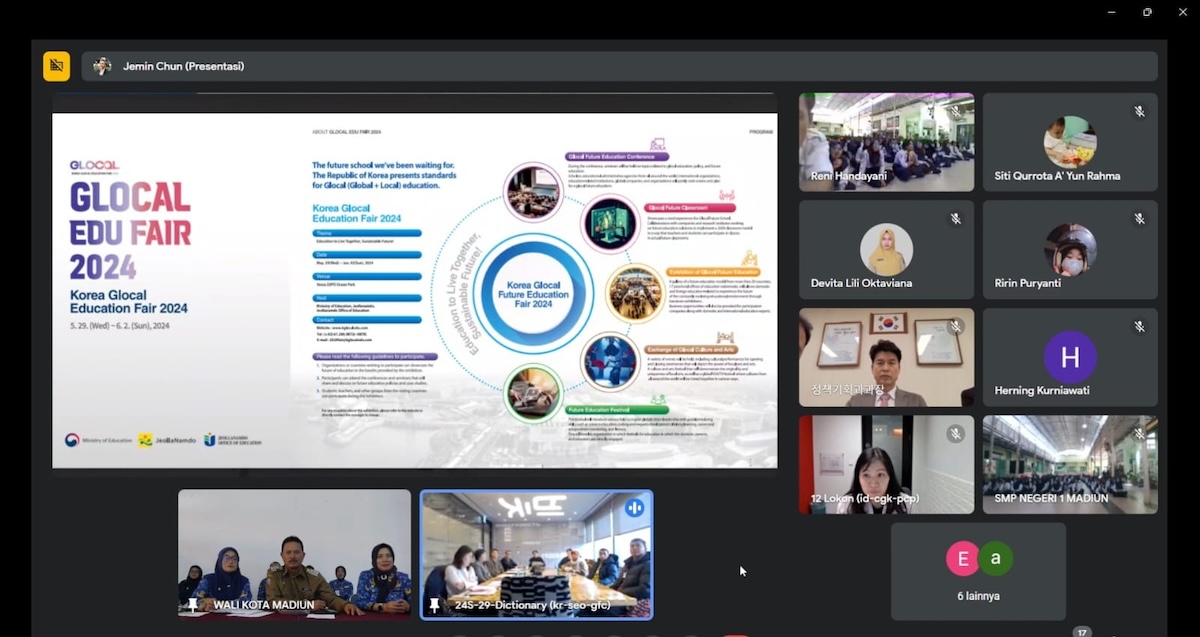Viewport: 1200px width, 637px height.
Task: Select Herning Kurniawati's purple H avatar
Action: (1070, 357)
